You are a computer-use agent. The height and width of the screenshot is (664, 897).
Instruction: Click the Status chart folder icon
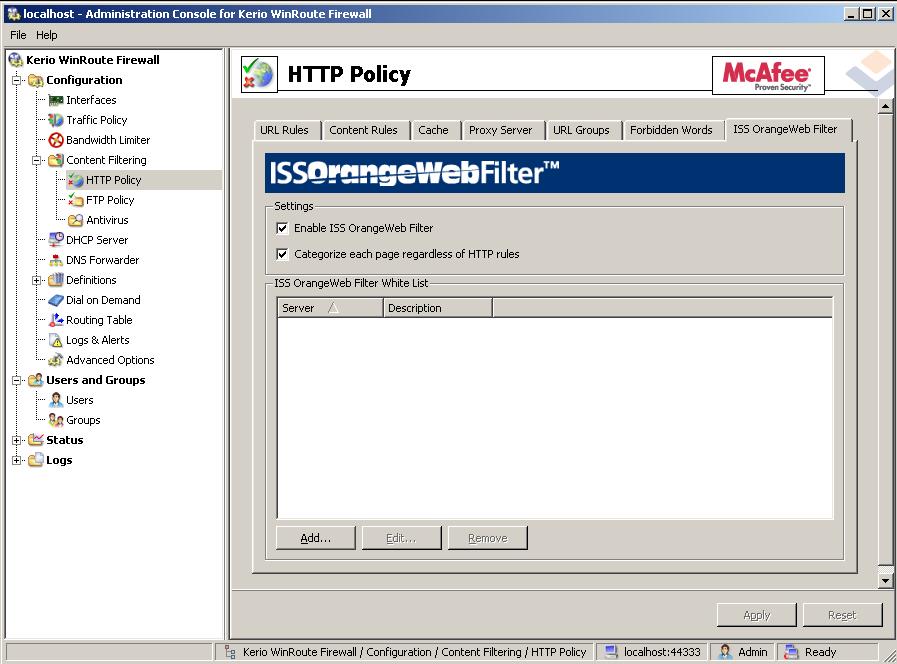point(35,440)
